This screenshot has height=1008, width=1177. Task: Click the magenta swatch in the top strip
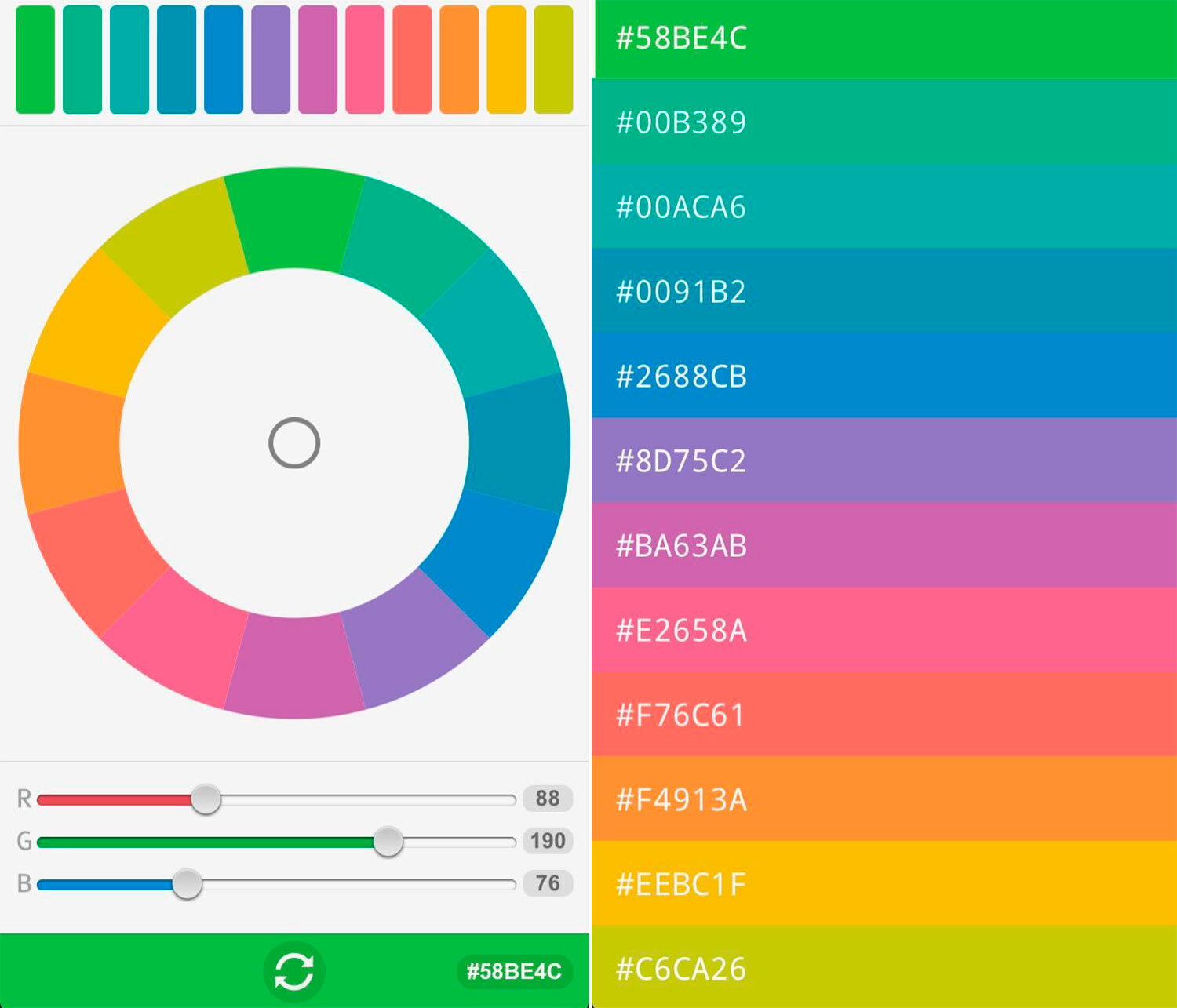pyautogui.click(x=317, y=59)
